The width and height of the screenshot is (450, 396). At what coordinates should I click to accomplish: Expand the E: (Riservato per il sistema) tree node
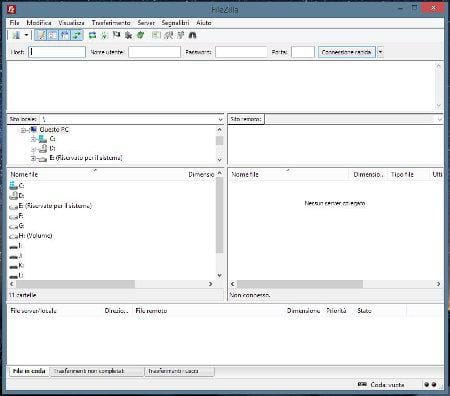click(x=33, y=158)
